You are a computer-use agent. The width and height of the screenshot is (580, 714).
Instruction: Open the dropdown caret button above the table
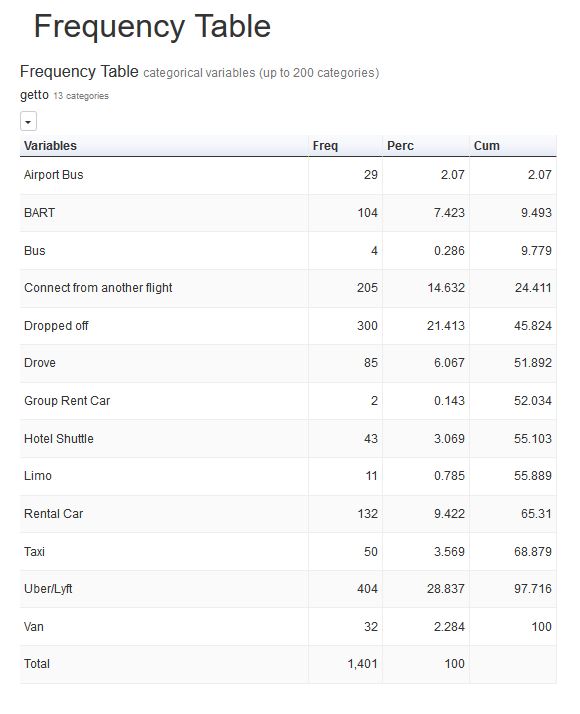28,122
